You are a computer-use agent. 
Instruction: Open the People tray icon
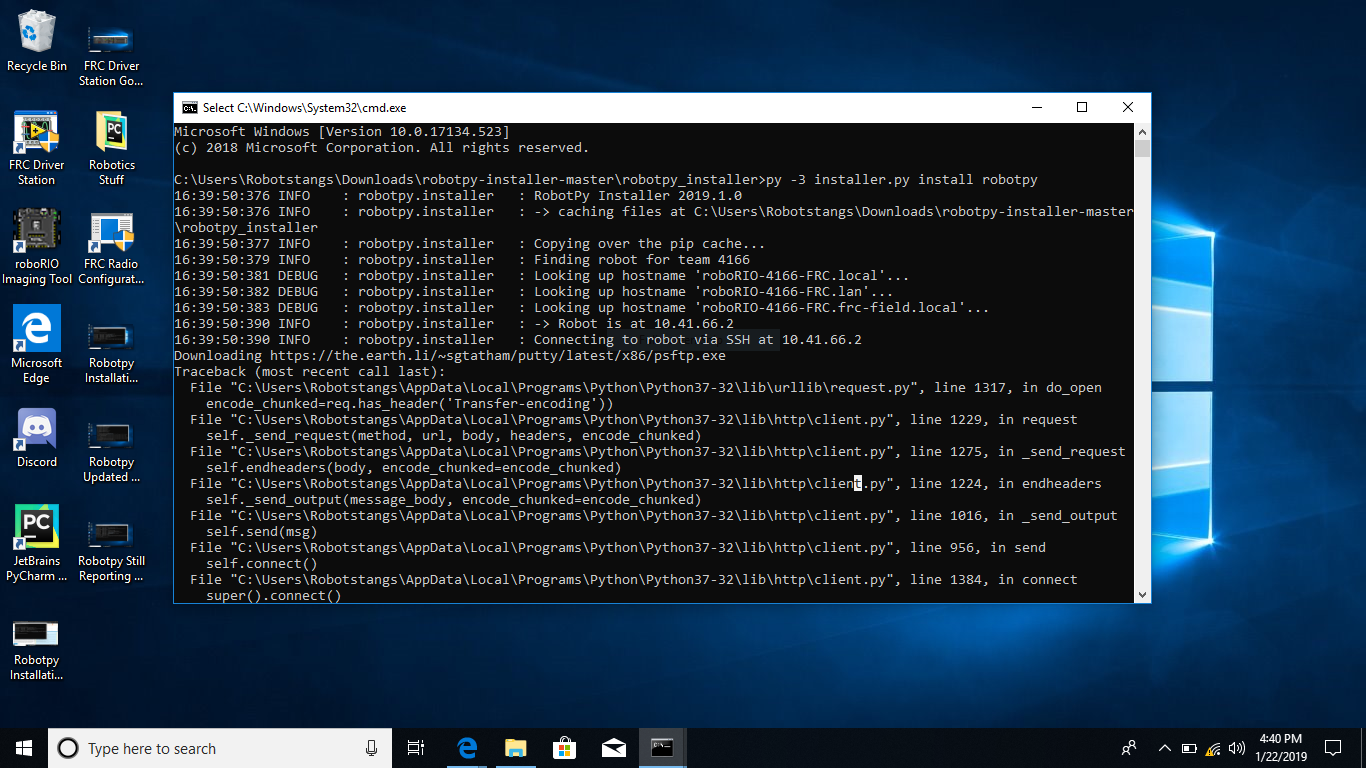pos(1129,748)
